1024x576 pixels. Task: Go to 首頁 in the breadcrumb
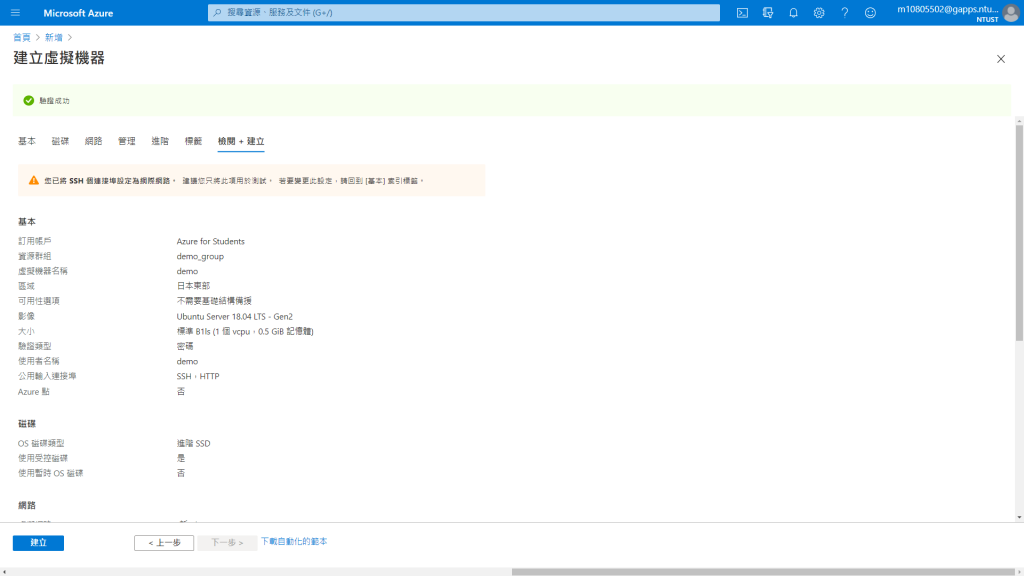(22, 37)
